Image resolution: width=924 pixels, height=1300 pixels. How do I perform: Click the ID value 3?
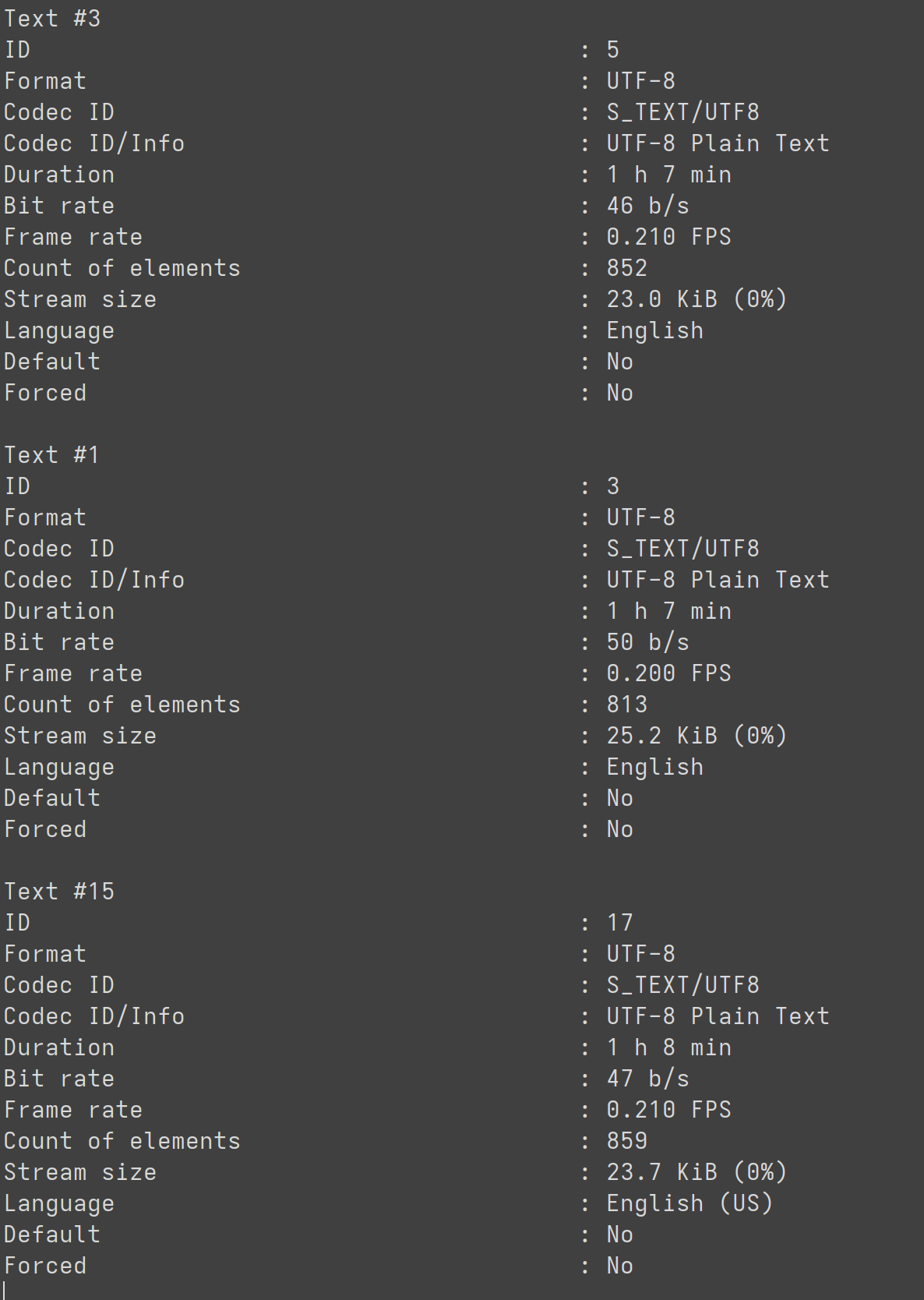[613, 486]
